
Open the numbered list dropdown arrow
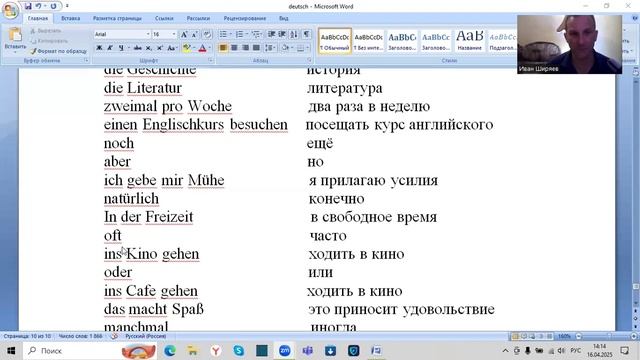tap(247, 34)
